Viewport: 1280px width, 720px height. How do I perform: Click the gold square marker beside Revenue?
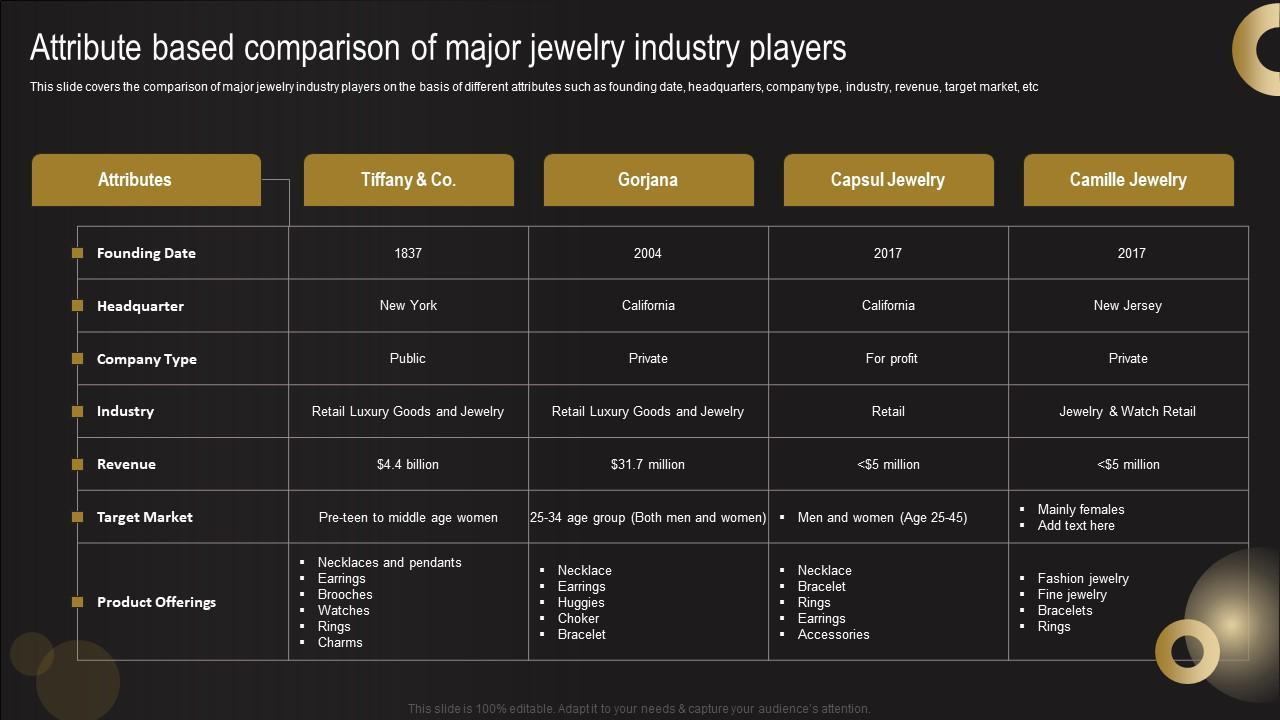[77, 464]
